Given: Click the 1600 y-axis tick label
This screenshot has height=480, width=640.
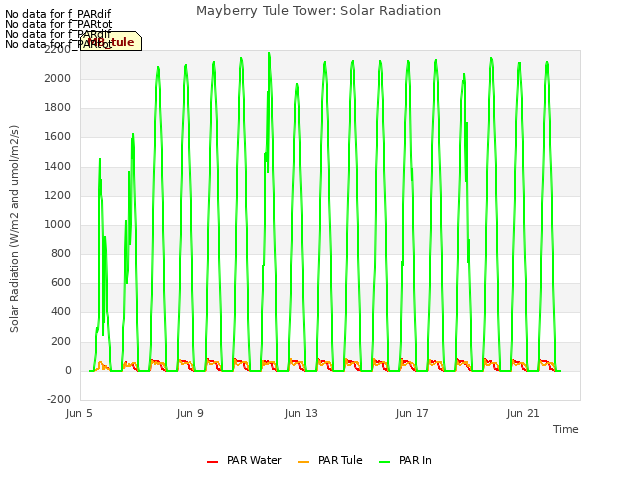Looking at the screenshot, I should click(58, 137).
